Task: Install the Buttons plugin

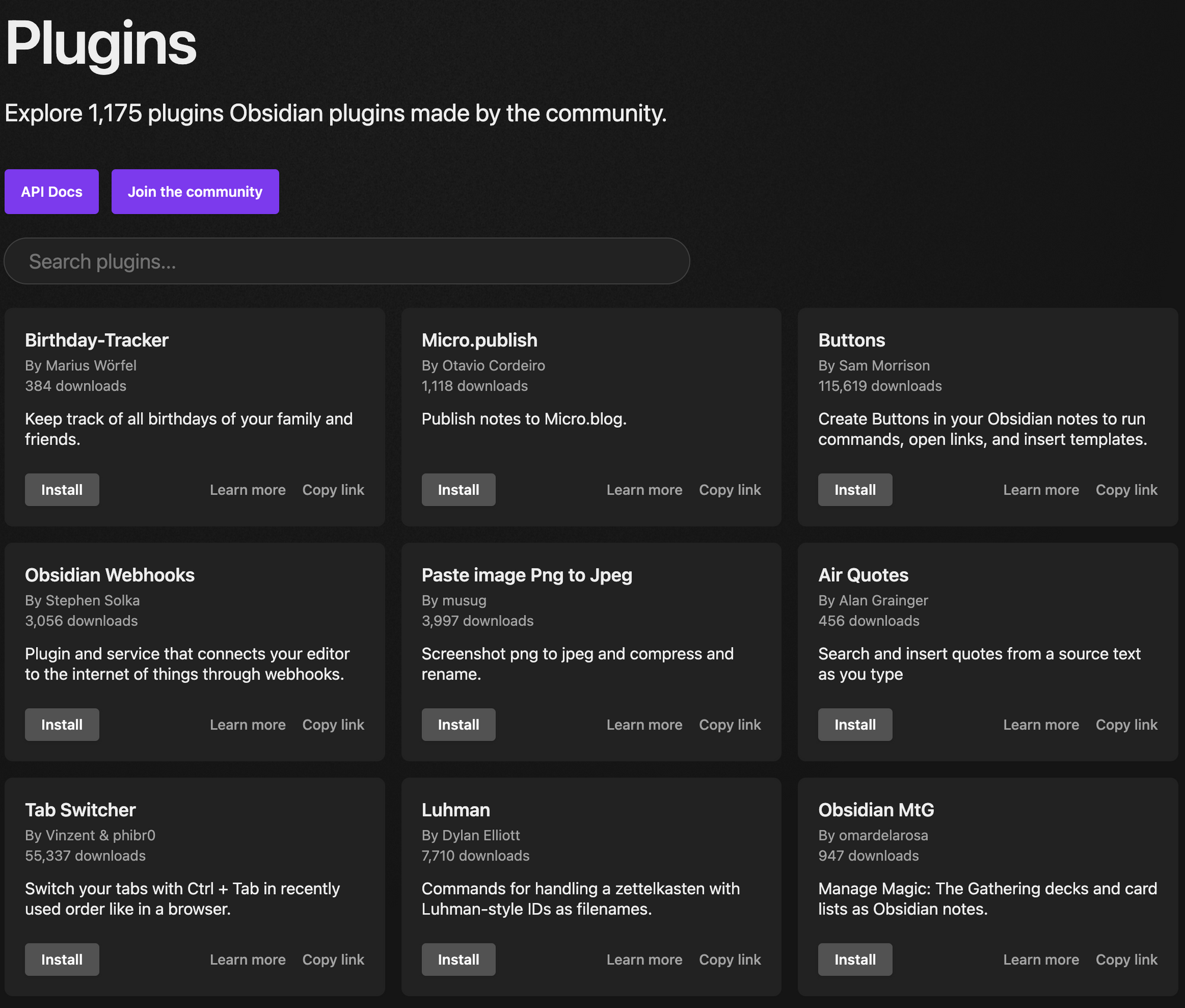Action: pos(855,489)
